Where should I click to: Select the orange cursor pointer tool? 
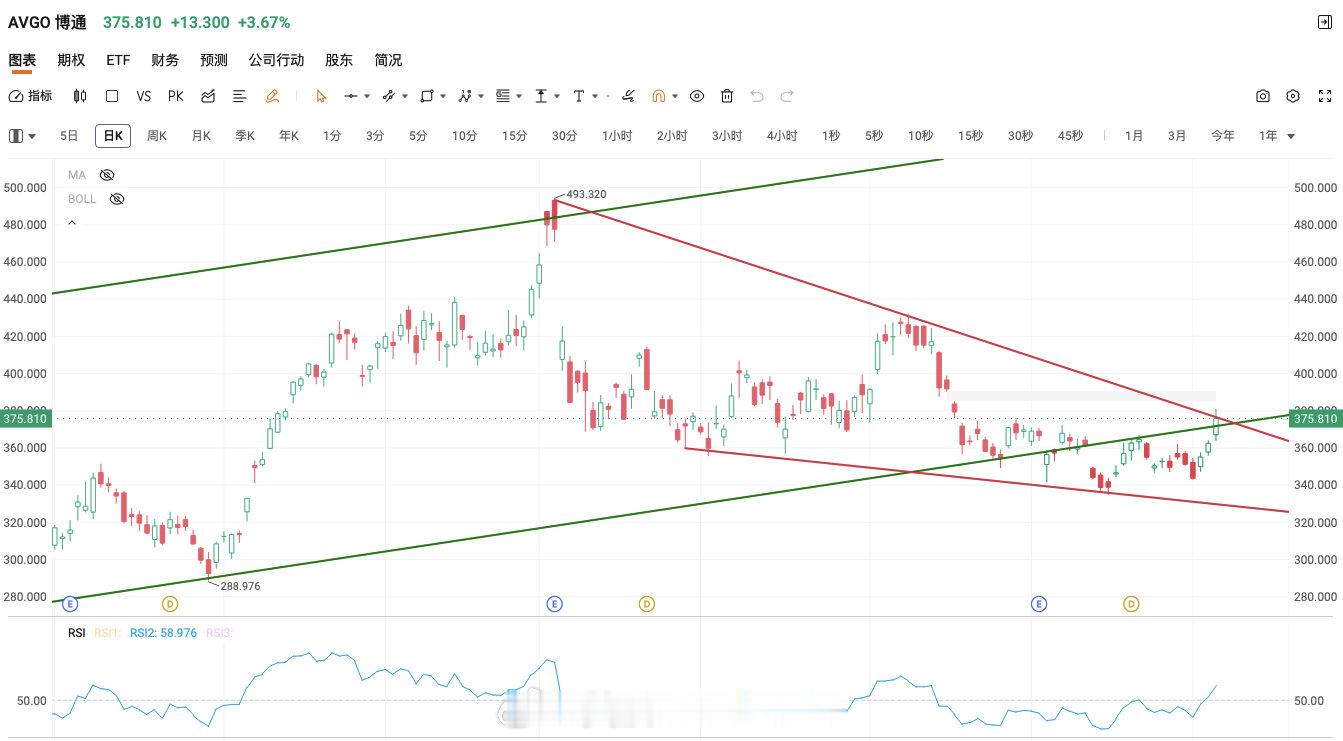pyautogui.click(x=321, y=96)
